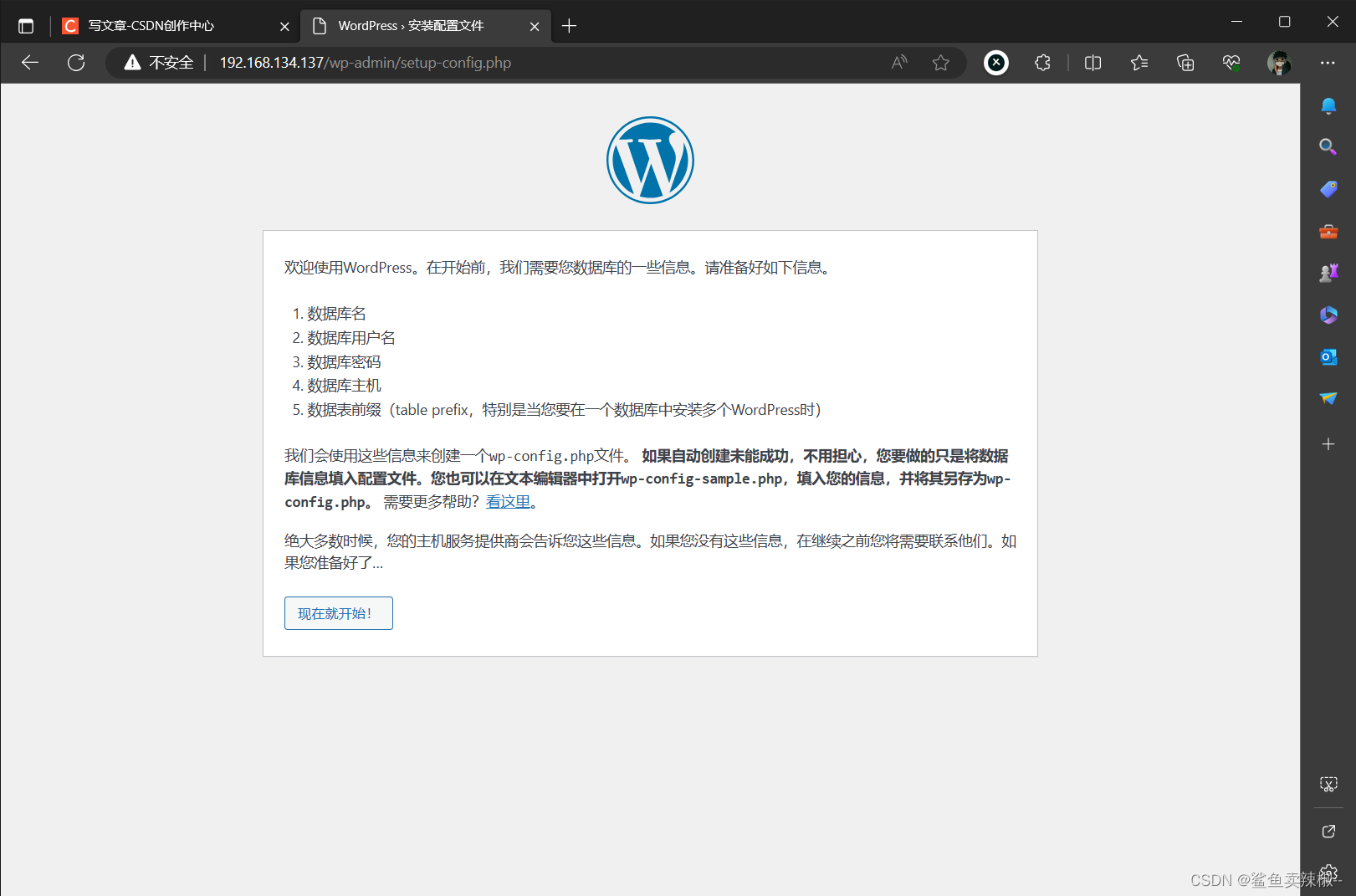
Task: Open the search sidebar panel
Action: click(1328, 146)
